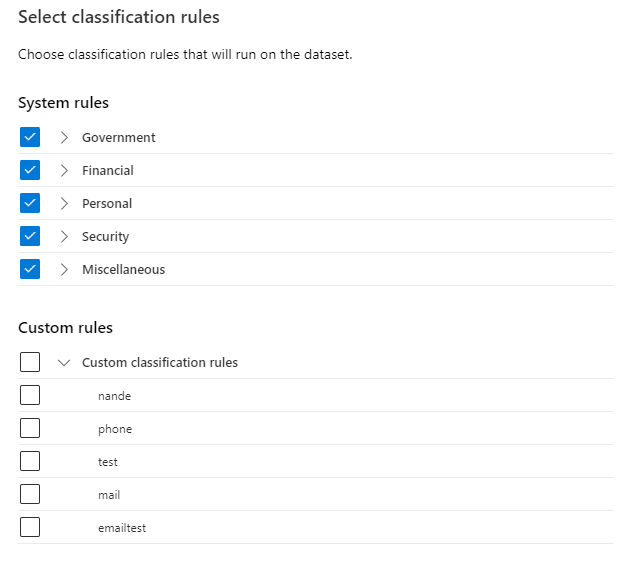The image size is (623, 575).
Task: Collapse the Custom classification rules chevron
Action: (64, 362)
